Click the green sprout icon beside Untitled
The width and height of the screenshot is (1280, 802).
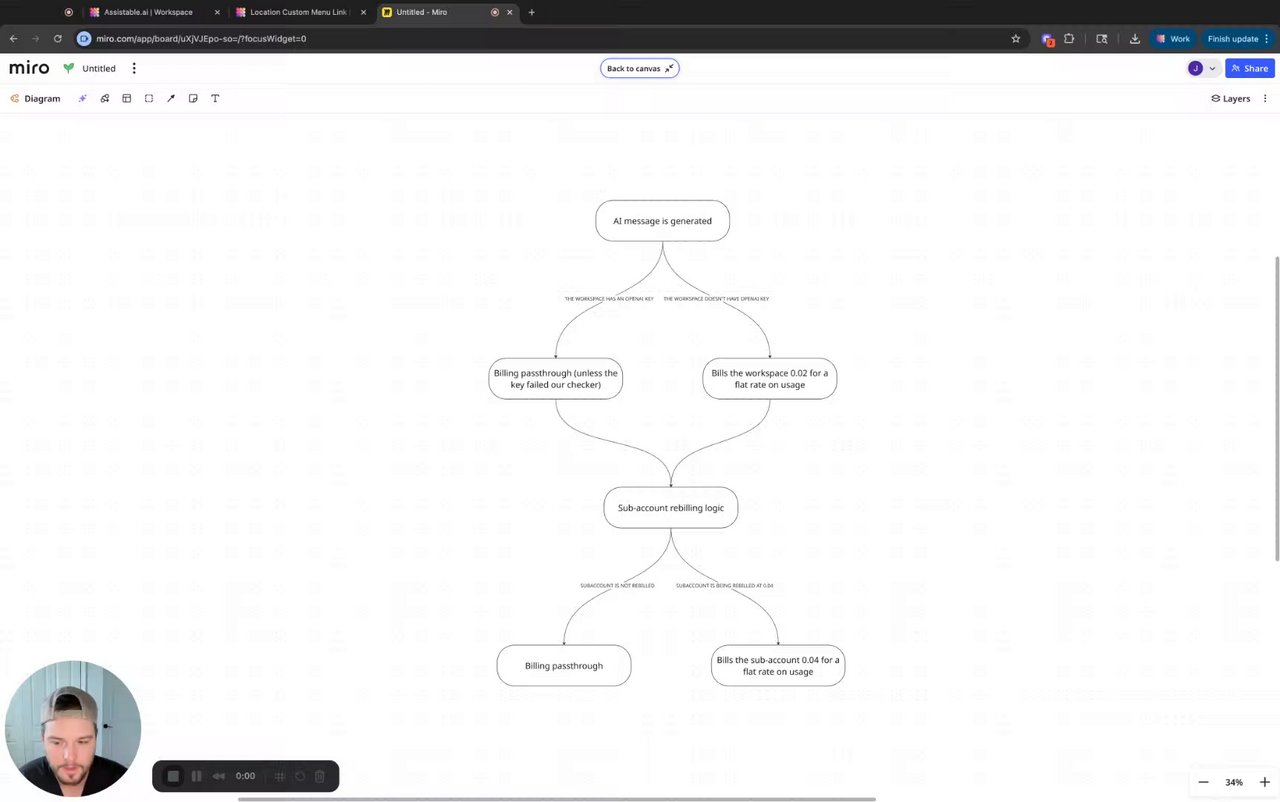click(x=68, y=68)
